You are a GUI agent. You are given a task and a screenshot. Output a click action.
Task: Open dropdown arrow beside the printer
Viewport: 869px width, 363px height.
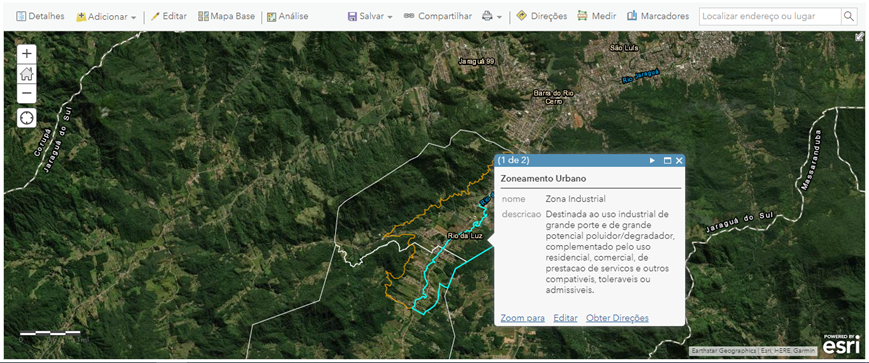tap(499, 17)
